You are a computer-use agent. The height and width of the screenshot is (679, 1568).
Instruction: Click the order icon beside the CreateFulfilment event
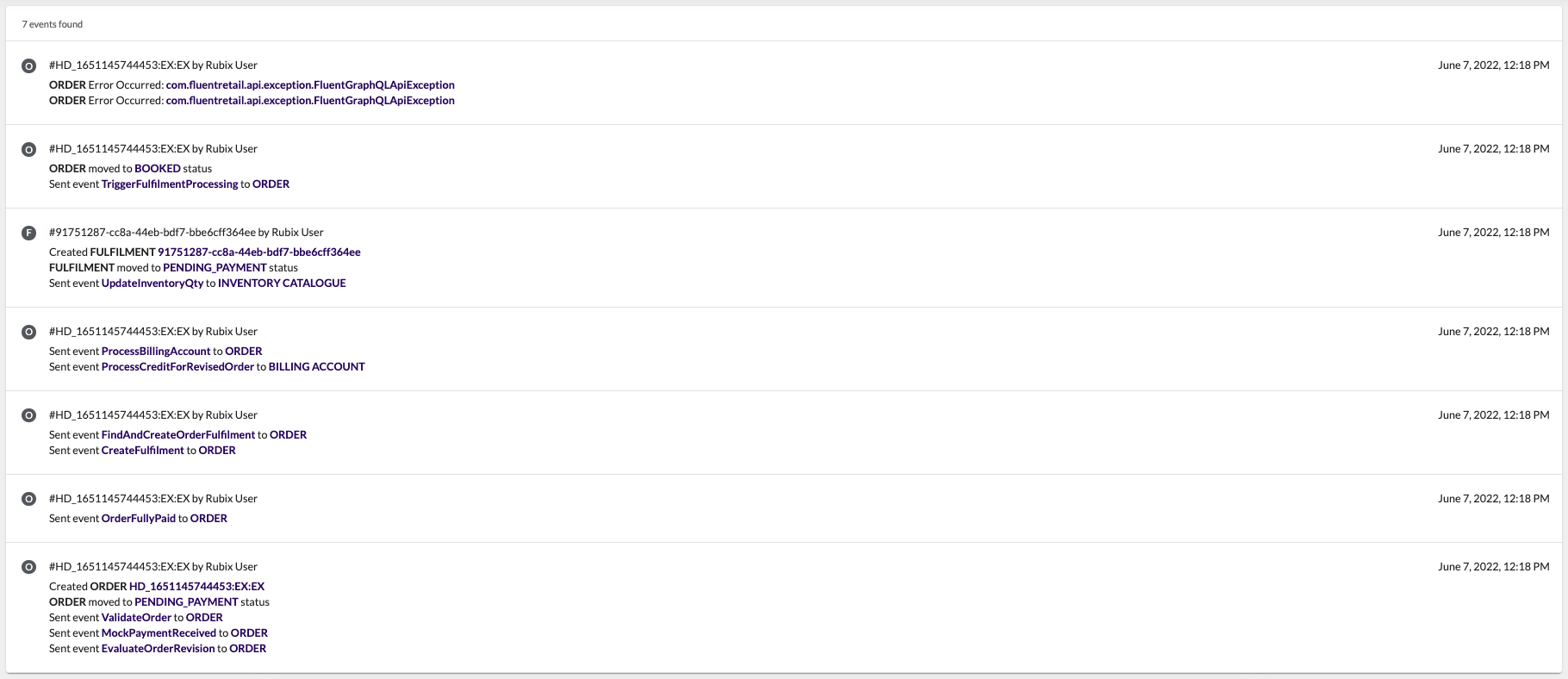tap(28, 416)
